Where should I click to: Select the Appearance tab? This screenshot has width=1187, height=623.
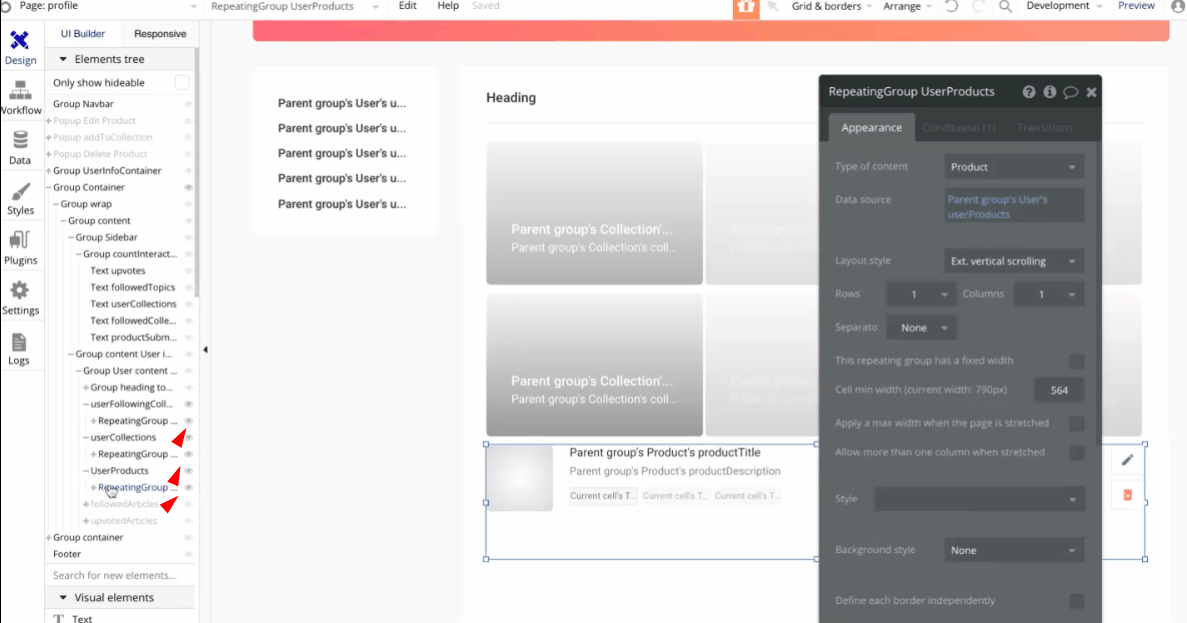pos(871,128)
